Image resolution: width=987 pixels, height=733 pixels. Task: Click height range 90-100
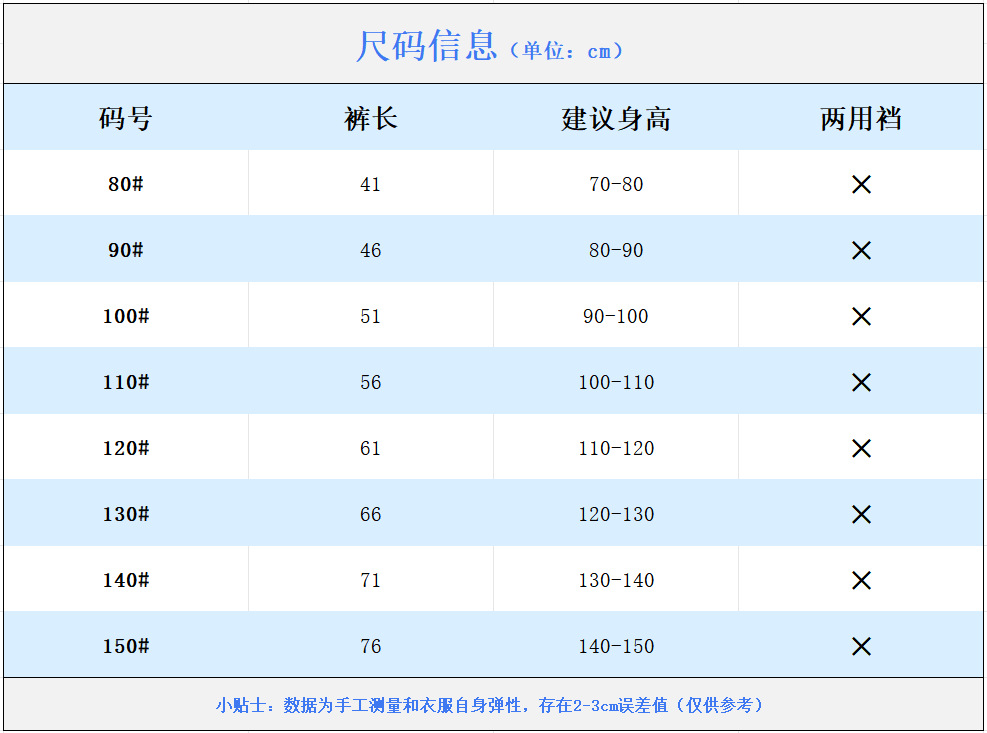click(616, 316)
